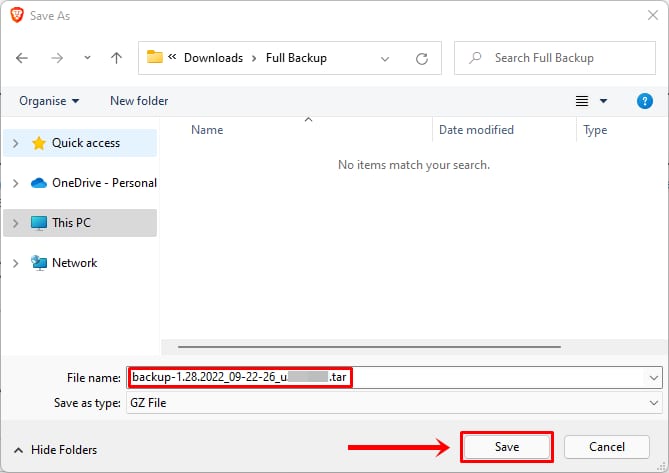Go up one folder level

[116, 58]
